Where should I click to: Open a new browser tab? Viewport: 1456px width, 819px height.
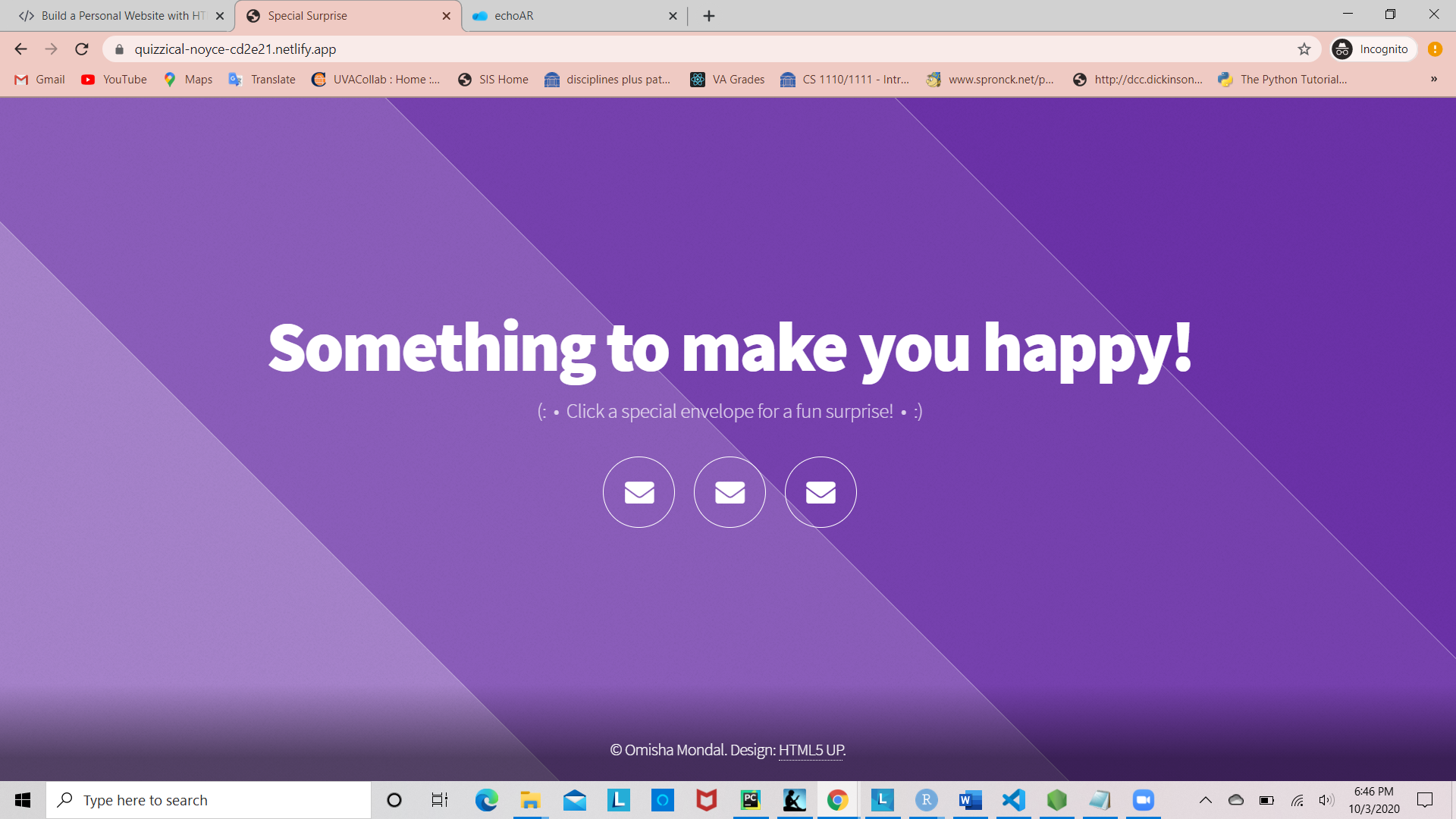click(709, 16)
